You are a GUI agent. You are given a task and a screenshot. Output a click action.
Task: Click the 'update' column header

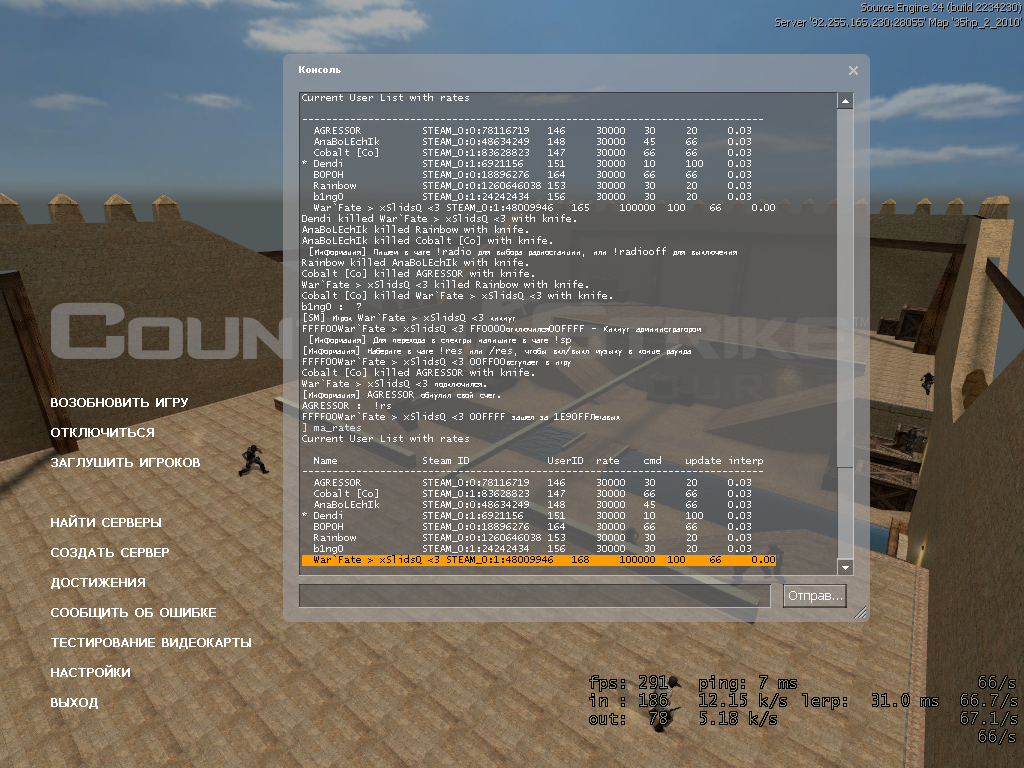(703, 461)
